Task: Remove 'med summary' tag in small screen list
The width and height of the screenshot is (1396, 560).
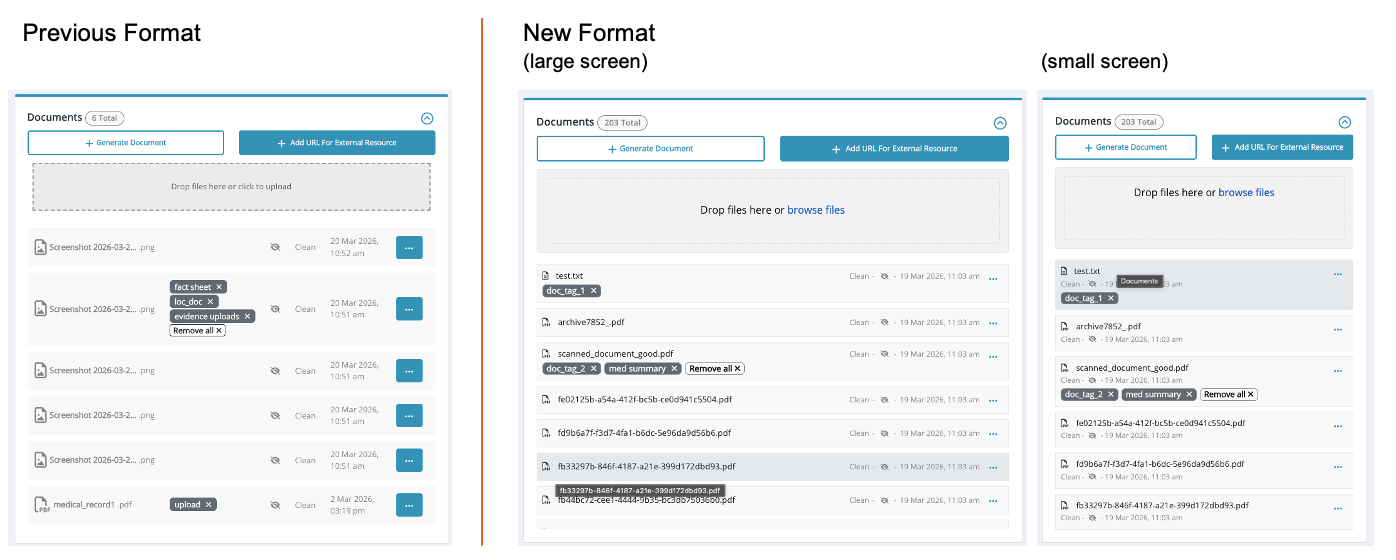Action: [x=1191, y=394]
